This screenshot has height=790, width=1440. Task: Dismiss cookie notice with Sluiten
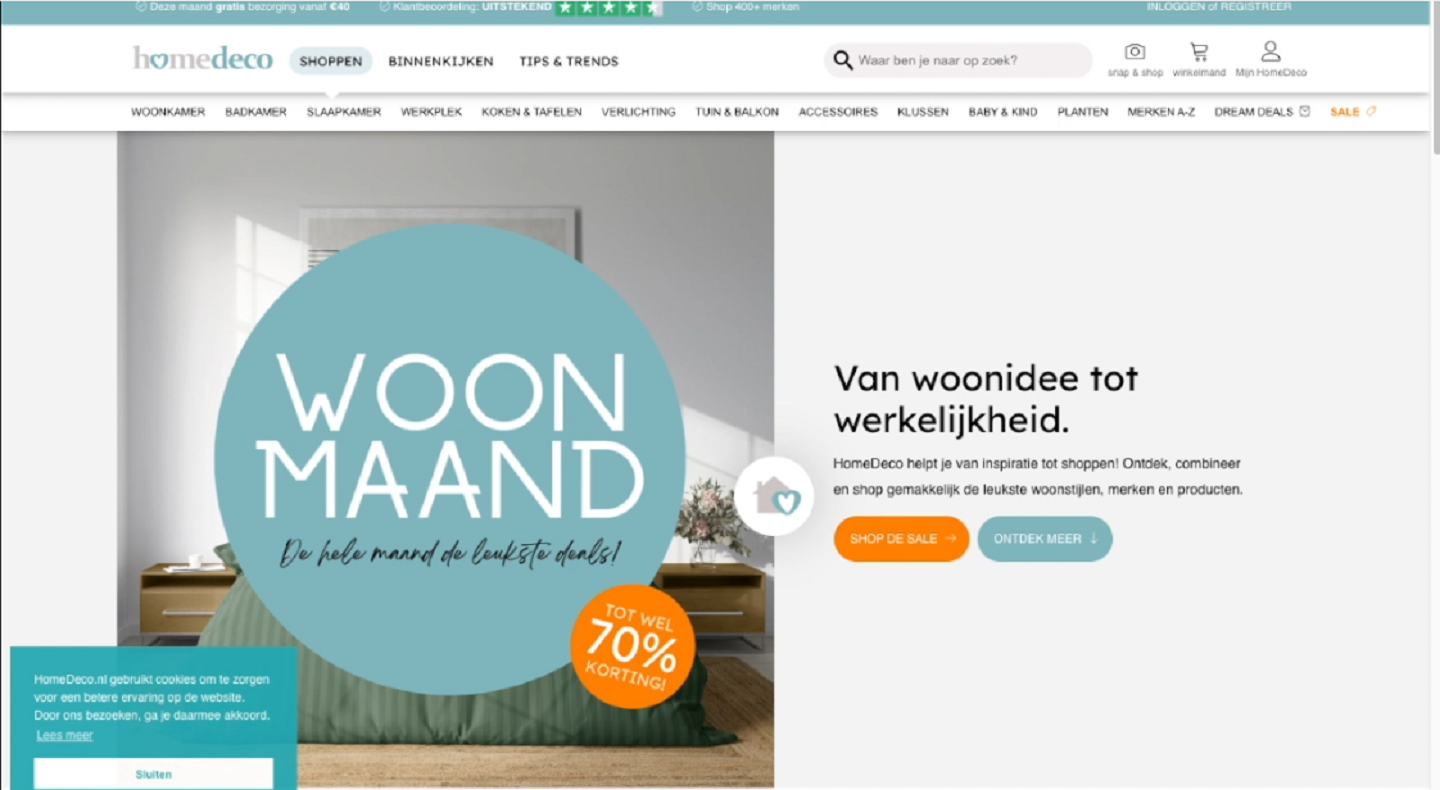(x=153, y=774)
